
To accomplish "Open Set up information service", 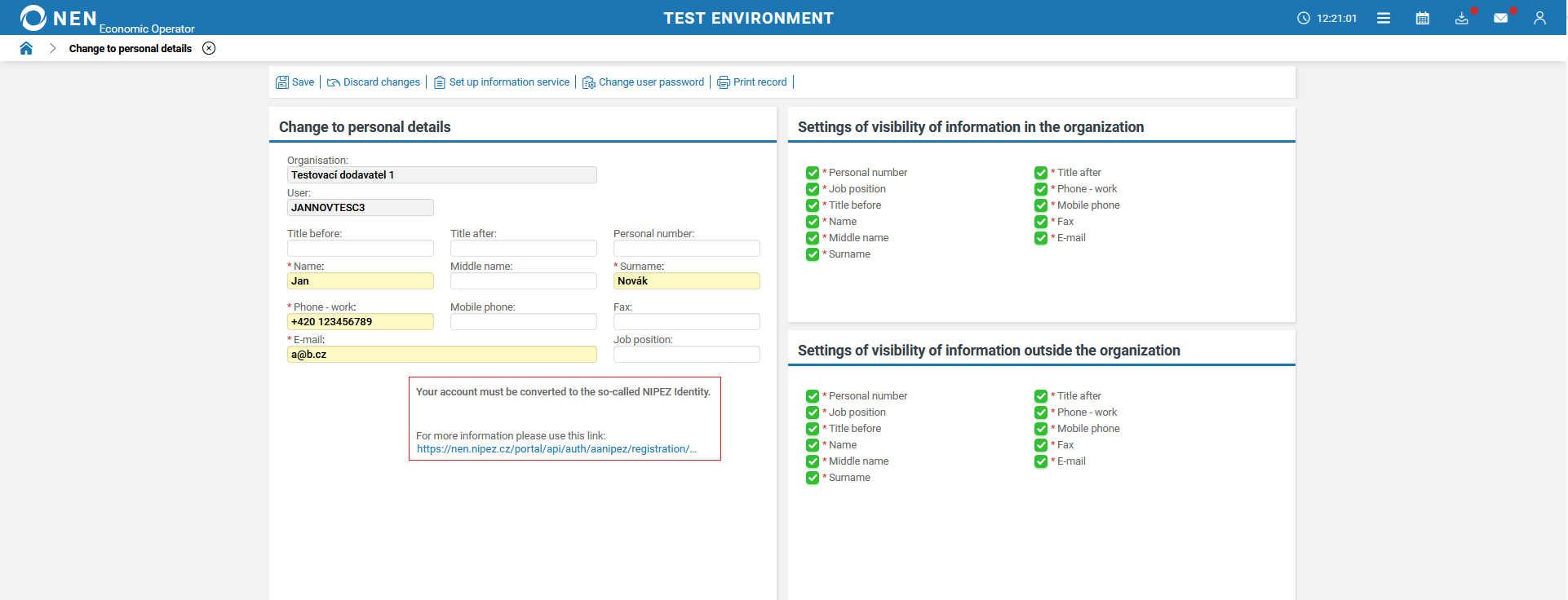I will click(x=502, y=82).
